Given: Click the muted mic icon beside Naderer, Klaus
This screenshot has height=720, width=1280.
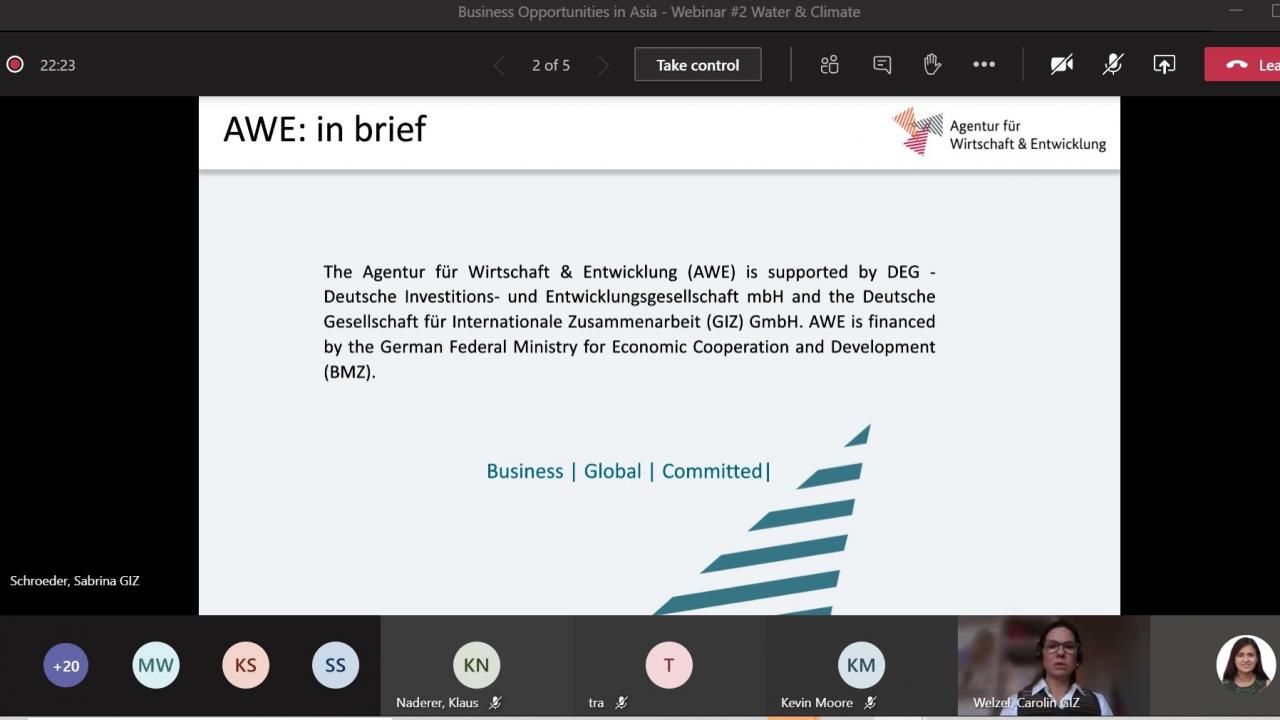Looking at the screenshot, I should tap(494, 703).
